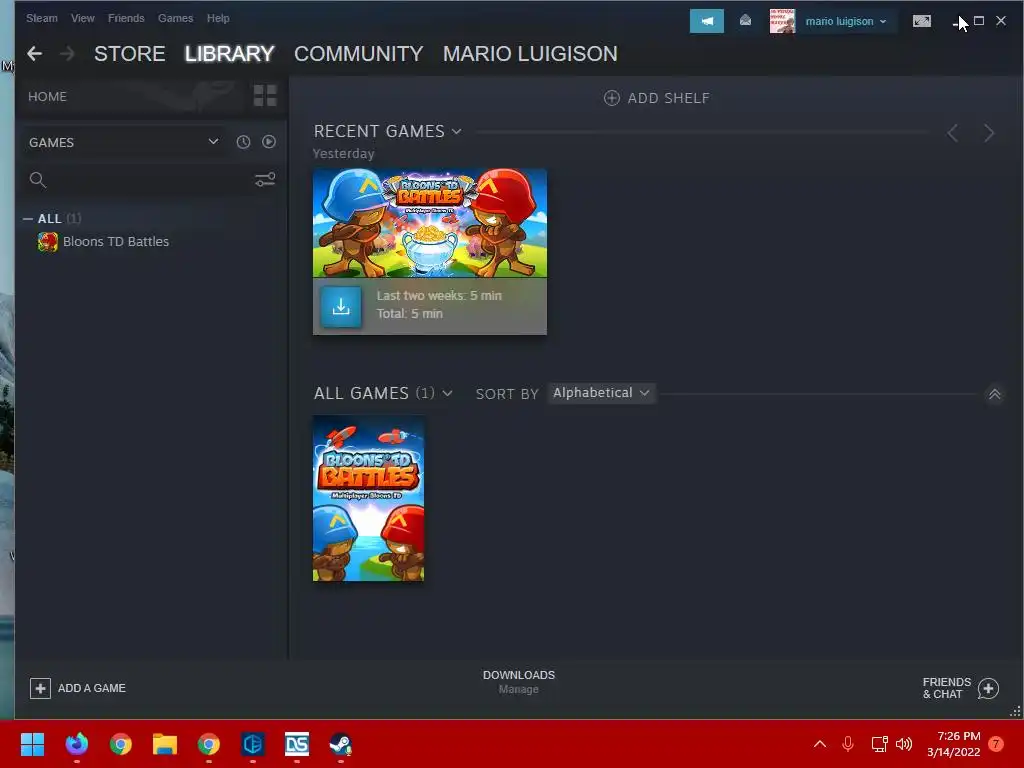Click the library search magnifier icon
The image size is (1024, 768).
coord(38,180)
